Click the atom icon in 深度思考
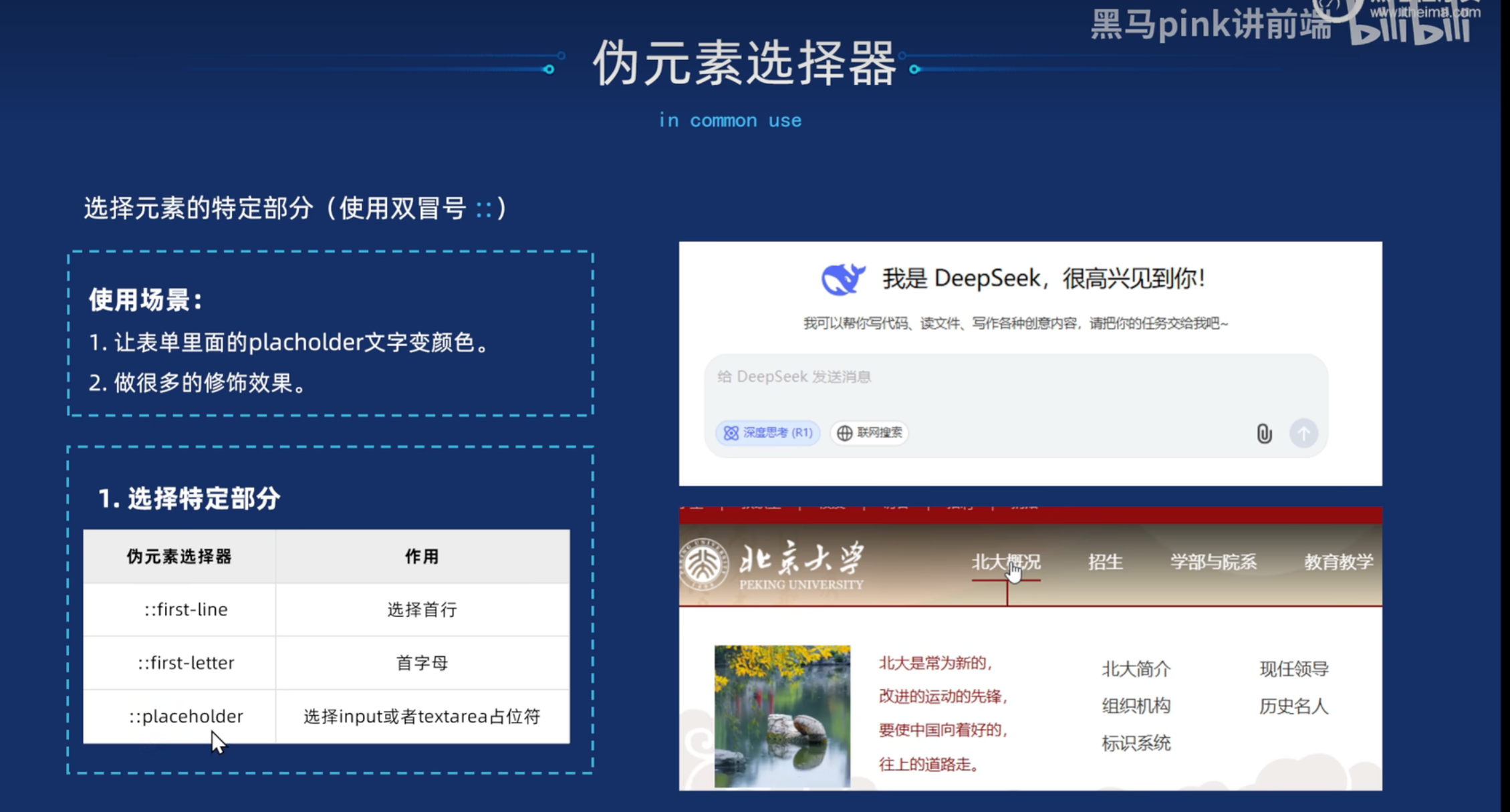 [x=731, y=433]
